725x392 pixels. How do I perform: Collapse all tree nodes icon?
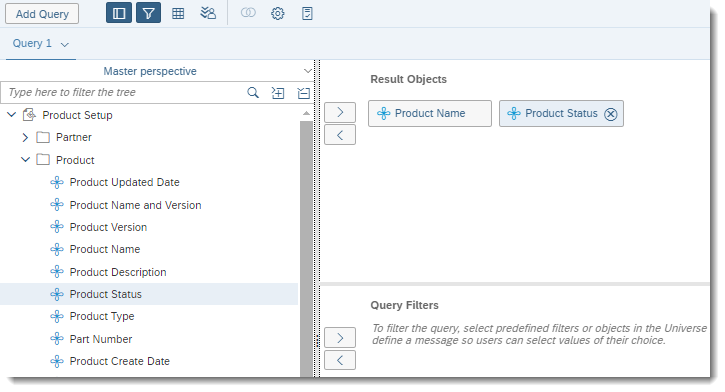304,93
